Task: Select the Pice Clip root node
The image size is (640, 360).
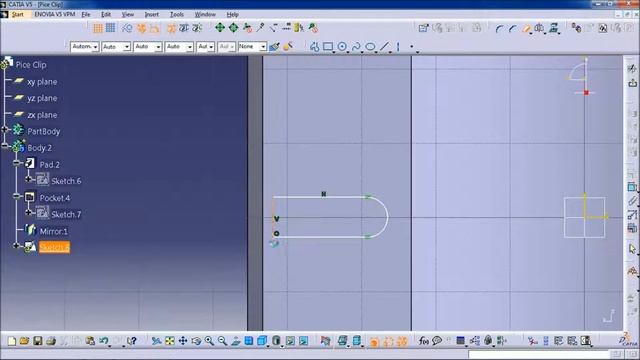Action: (31, 64)
